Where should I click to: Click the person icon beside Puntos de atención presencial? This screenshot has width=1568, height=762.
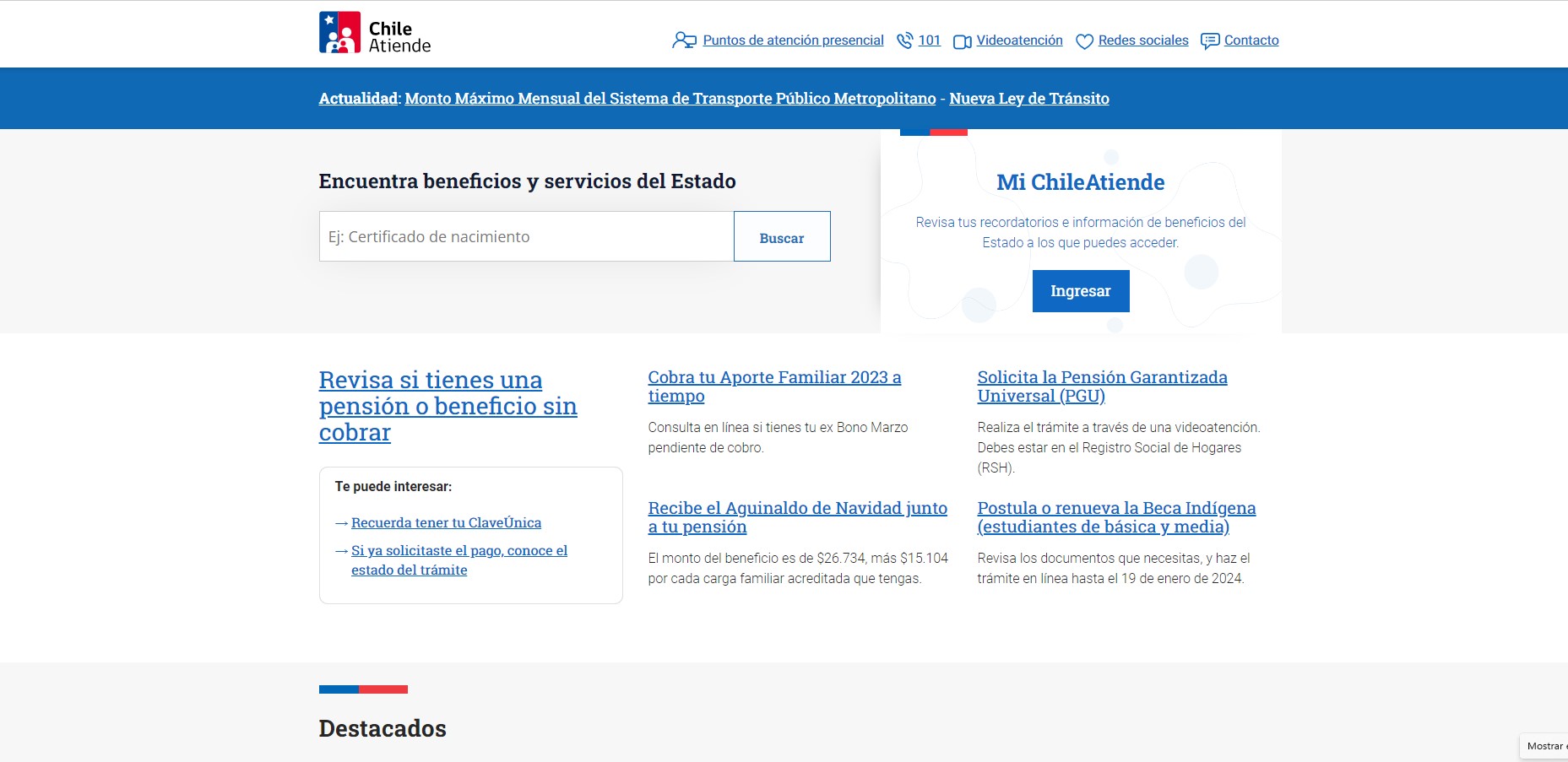point(684,41)
